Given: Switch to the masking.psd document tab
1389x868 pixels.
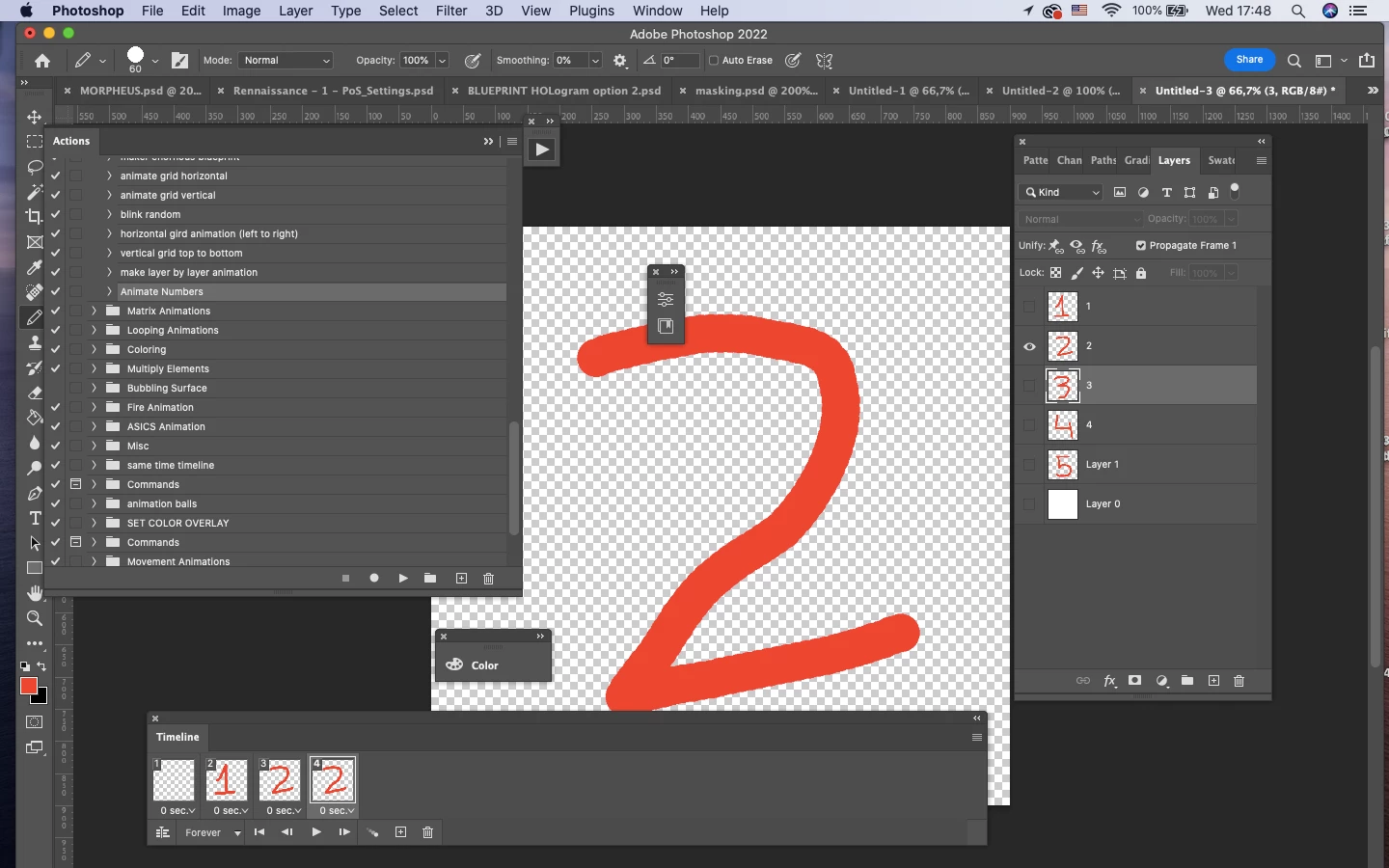Looking at the screenshot, I should (x=756, y=91).
